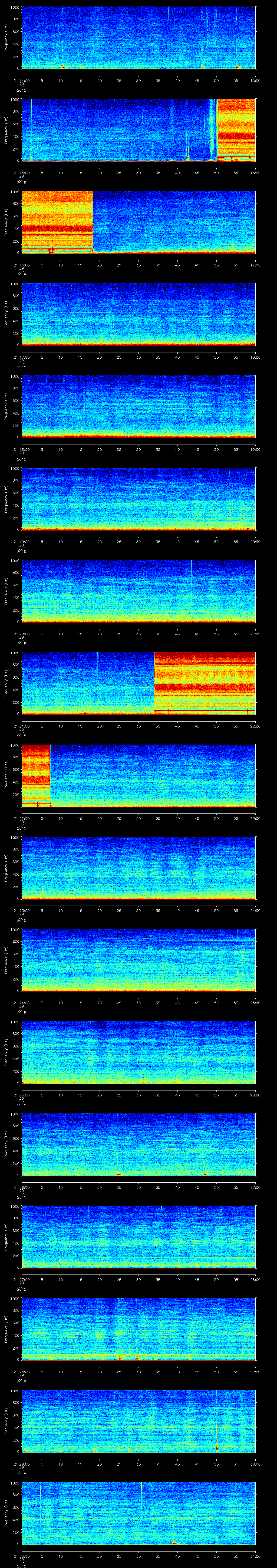Click the 21:21:00 start time label
This screenshot has width=277, height=1568.
point(21,726)
